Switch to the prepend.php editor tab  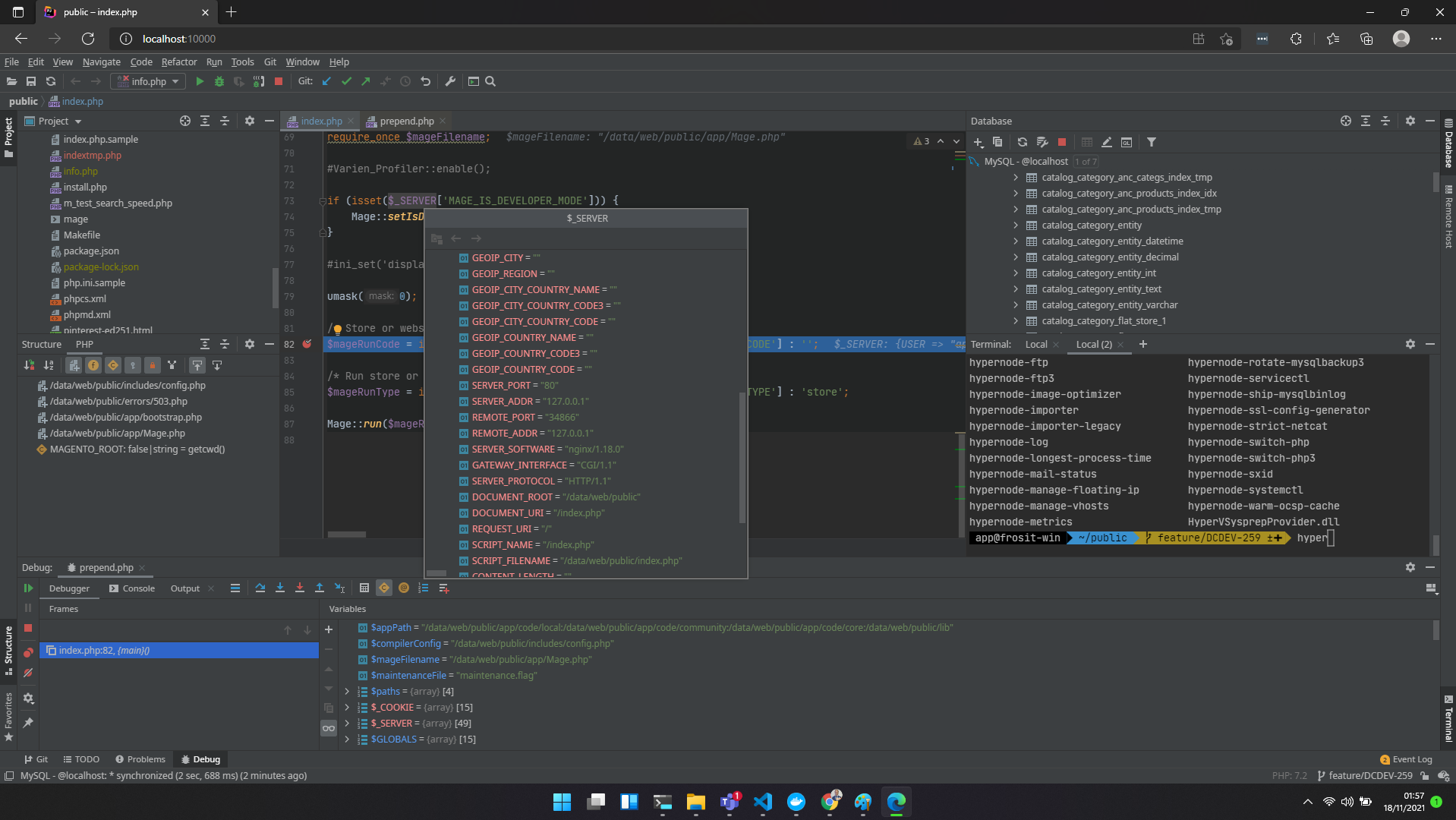click(406, 121)
